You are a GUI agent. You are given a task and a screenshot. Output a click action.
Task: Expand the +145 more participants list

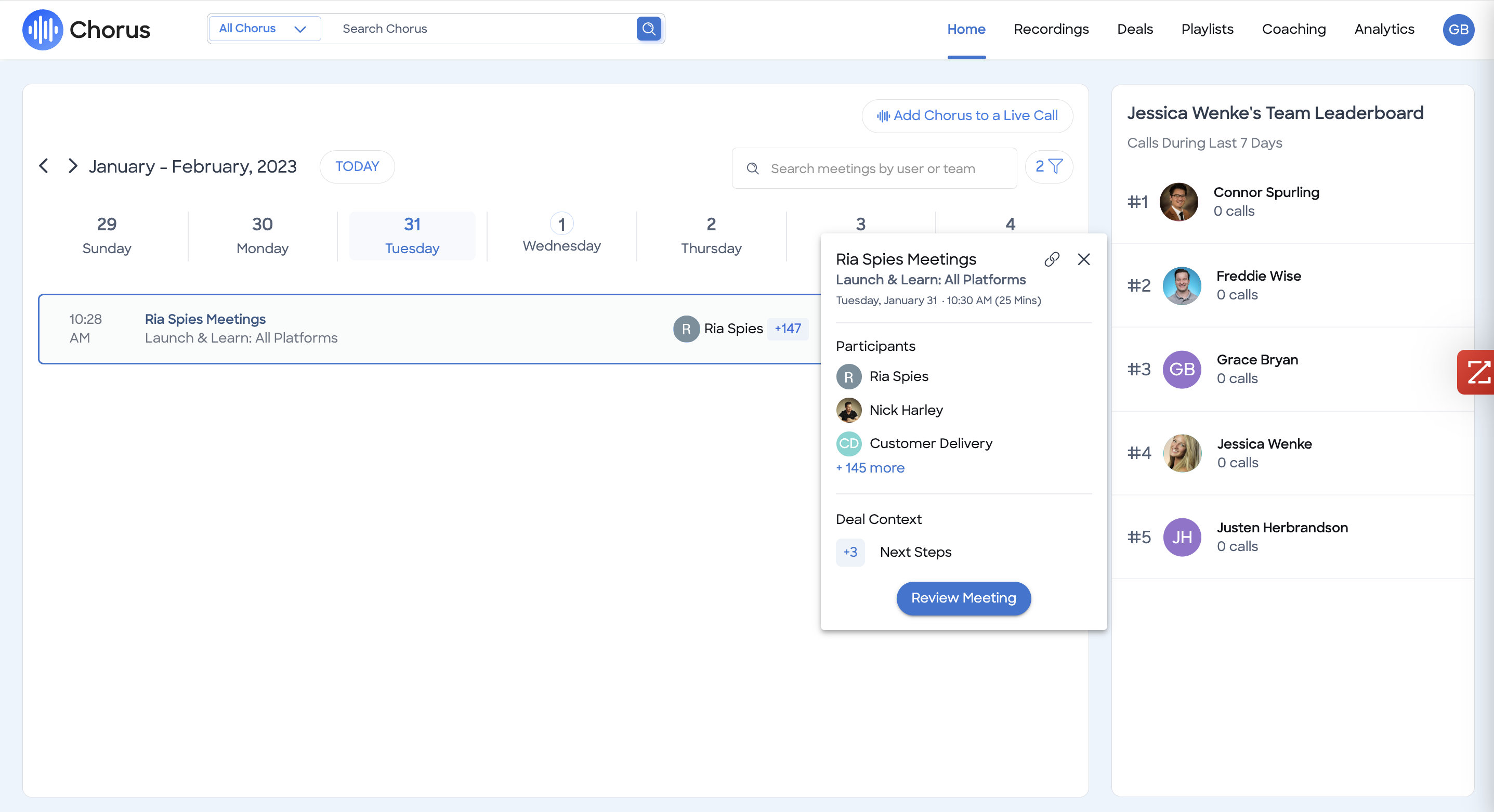tap(870, 467)
